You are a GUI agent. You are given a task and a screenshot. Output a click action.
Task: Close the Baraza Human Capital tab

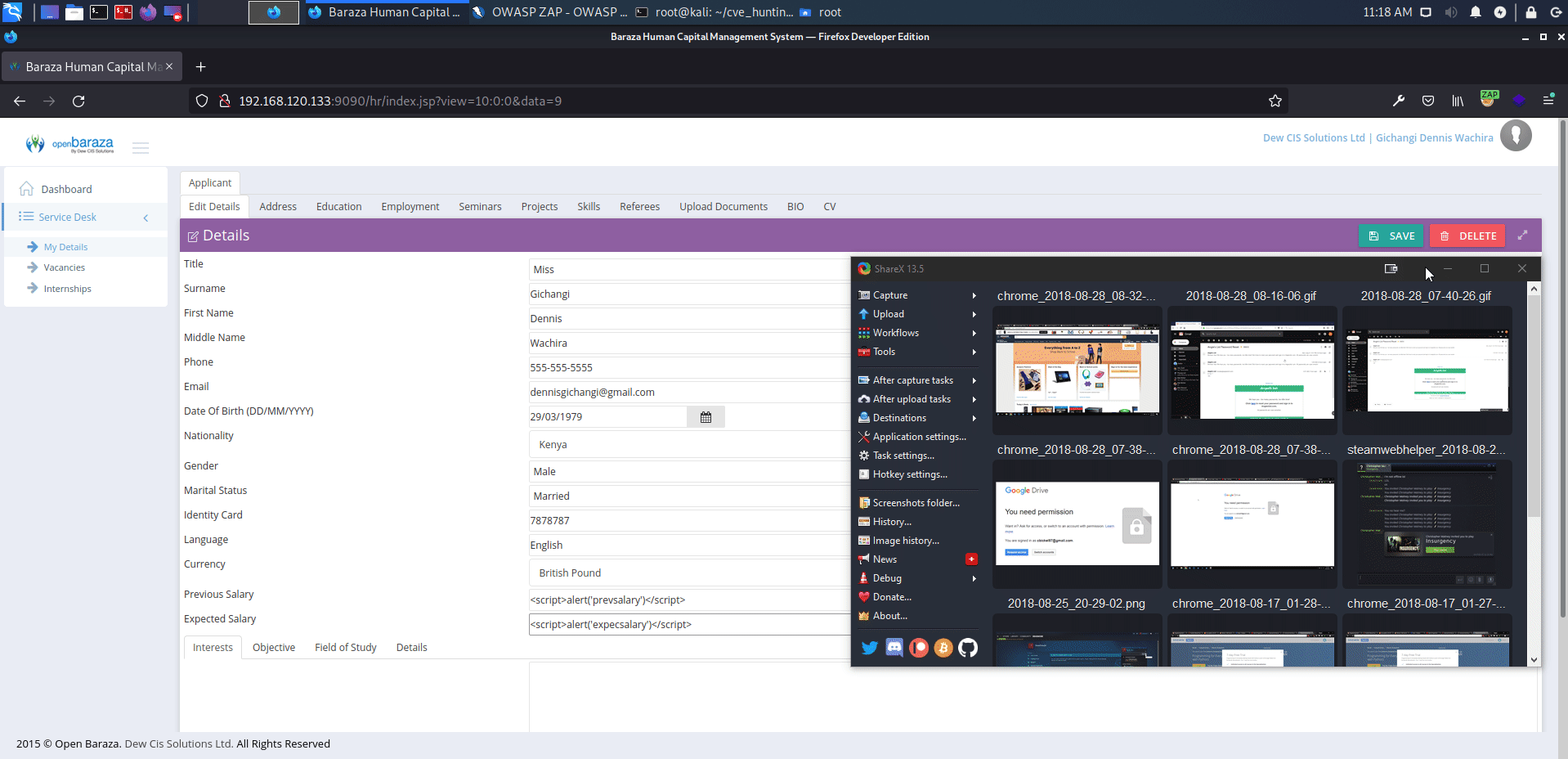coord(169,66)
